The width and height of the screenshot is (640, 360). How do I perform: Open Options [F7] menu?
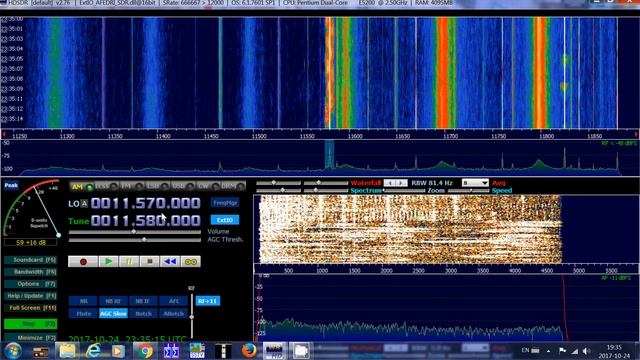pos(31,284)
